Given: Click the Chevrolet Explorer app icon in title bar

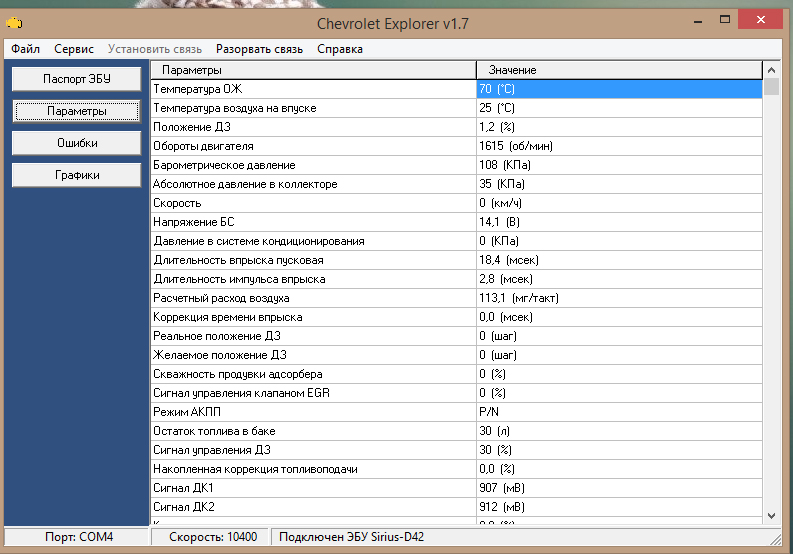Looking at the screenshot, I should click(x=14, y=23).
